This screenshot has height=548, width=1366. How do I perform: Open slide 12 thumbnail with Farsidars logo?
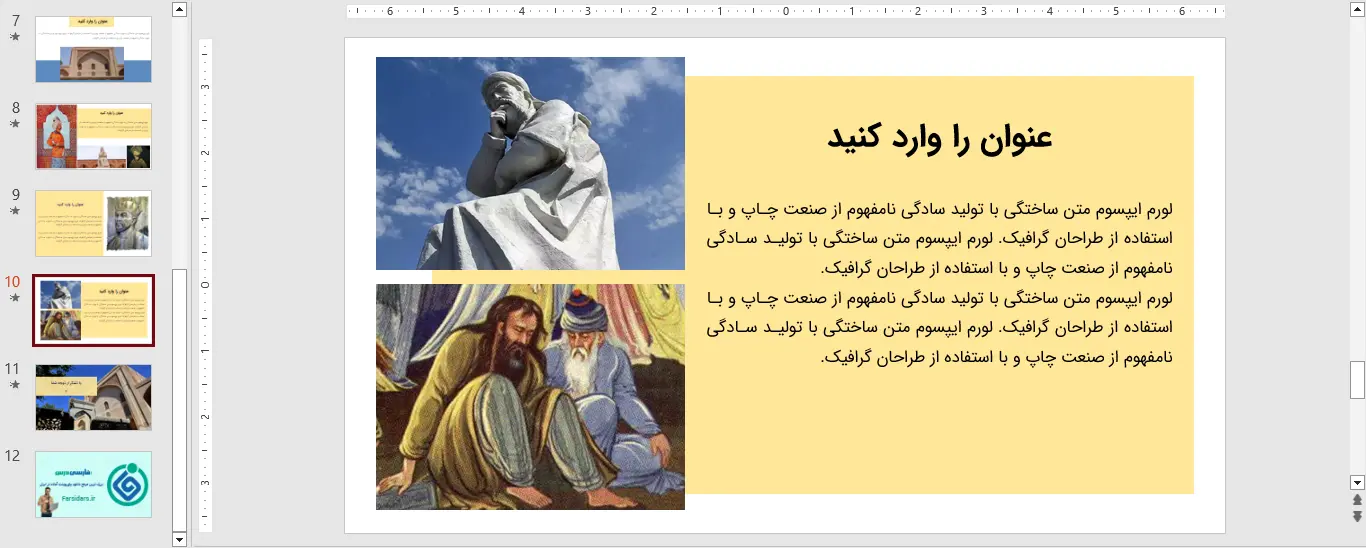tap(93, 484)
